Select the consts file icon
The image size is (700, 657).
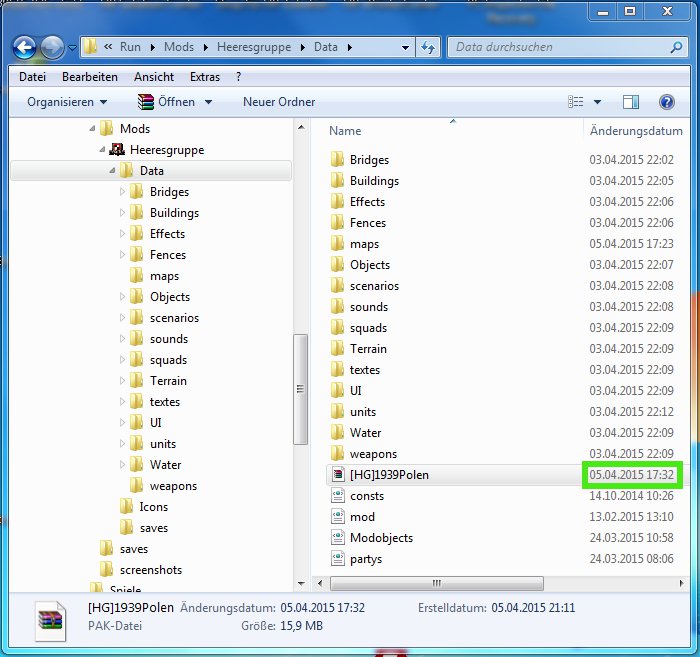(x=338, y=495)
